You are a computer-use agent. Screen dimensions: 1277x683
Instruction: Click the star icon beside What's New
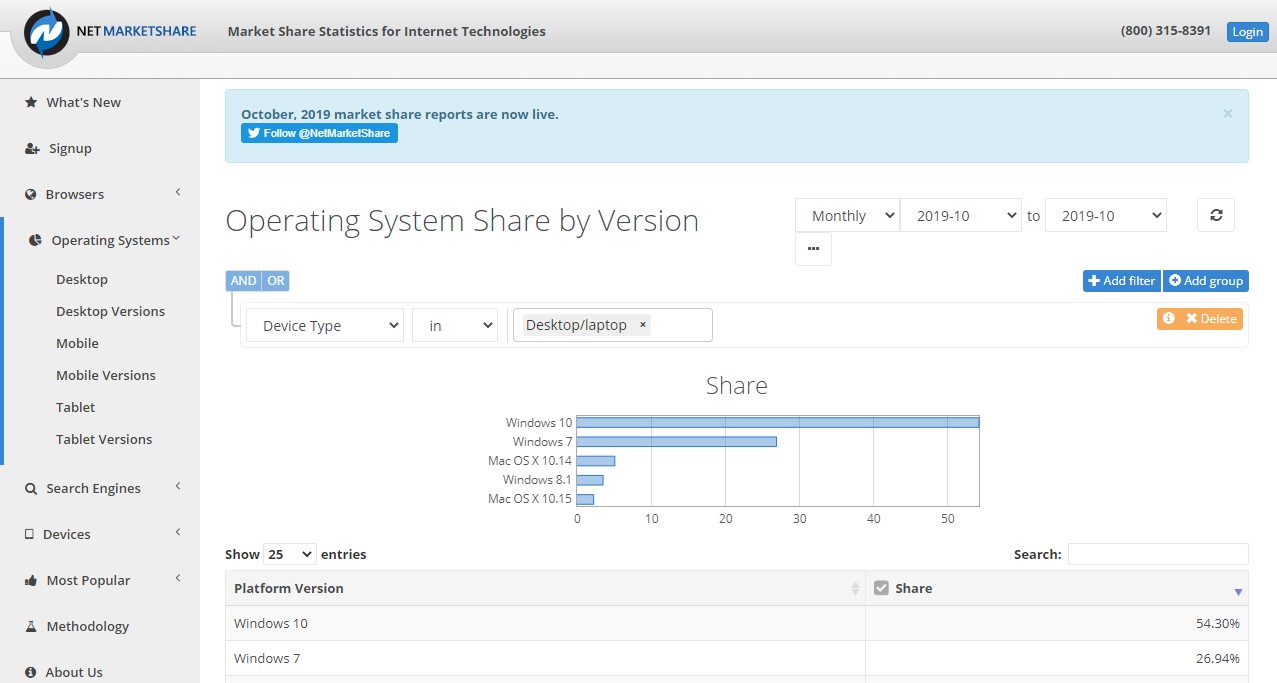[x=31, y=102]
